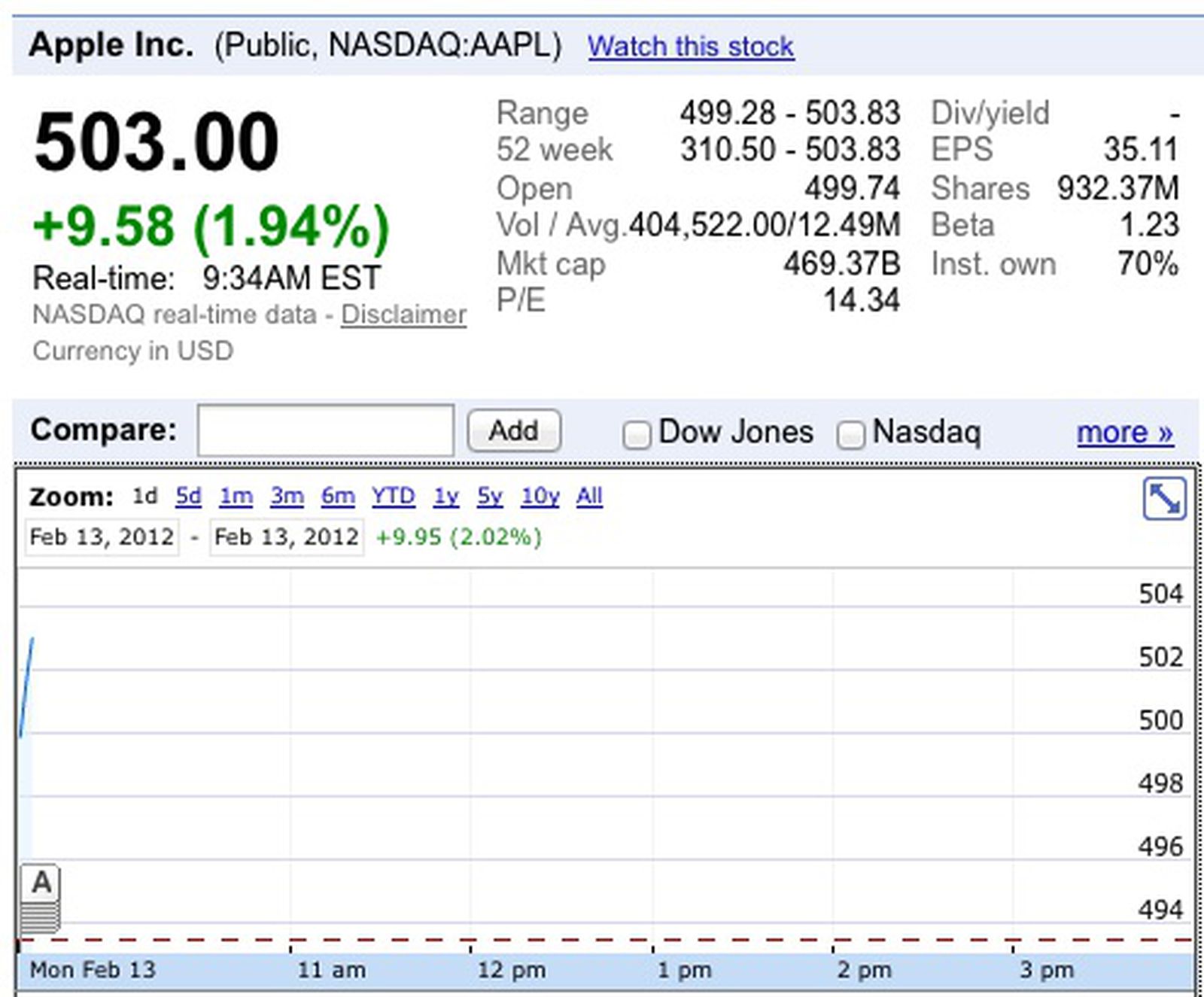Click the Apple Inc. company name heading
1204x997 pixels.
111,45
